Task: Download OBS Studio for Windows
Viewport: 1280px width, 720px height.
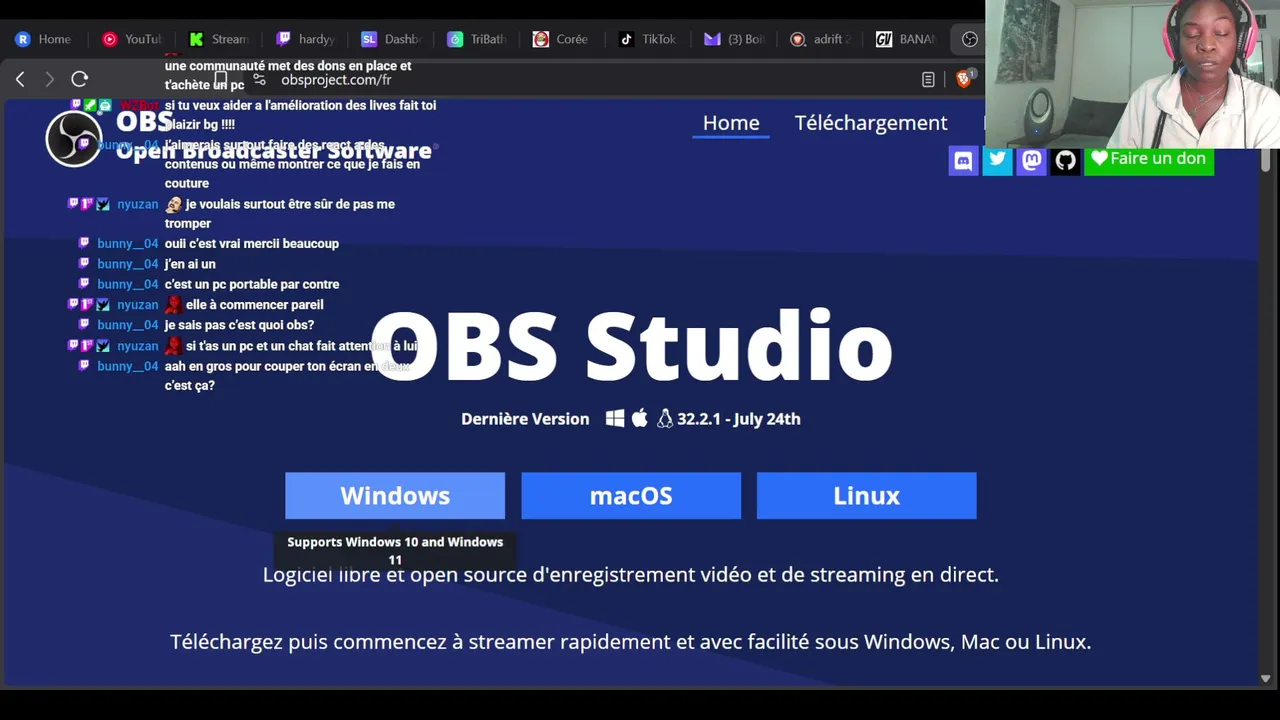Action: pos(395,496)
